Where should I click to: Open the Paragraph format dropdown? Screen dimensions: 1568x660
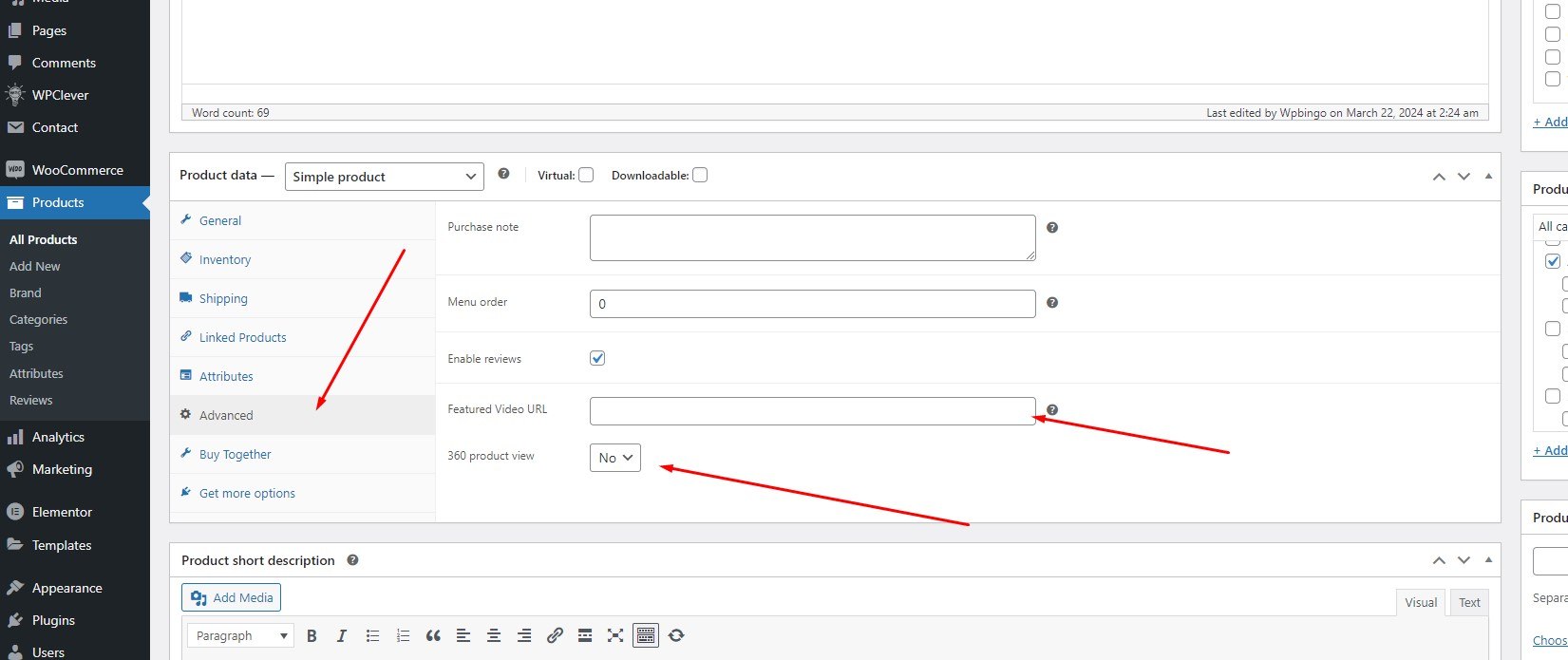click(x=241, y=636)
